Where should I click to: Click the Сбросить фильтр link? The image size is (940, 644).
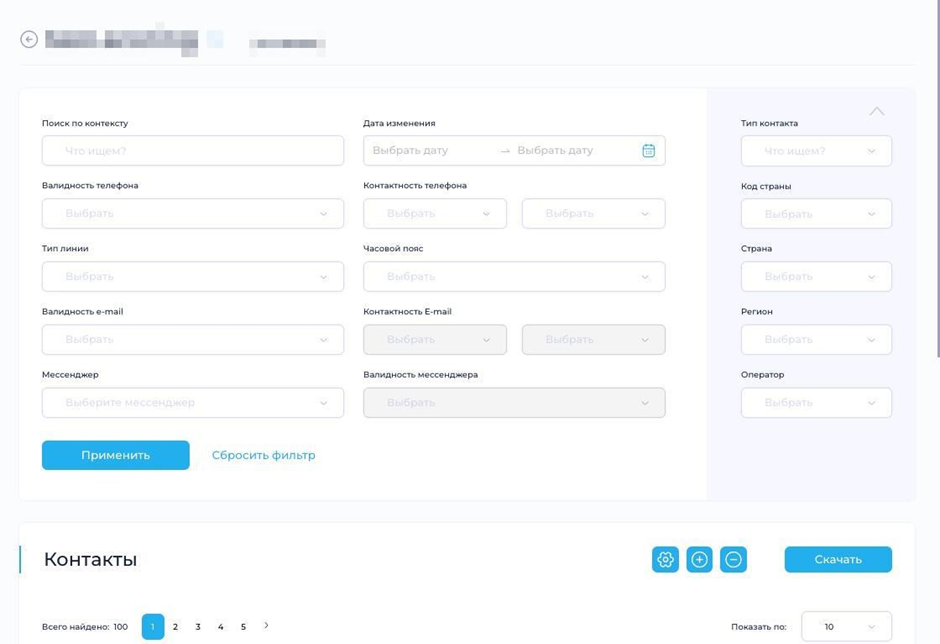pos(263,455)
